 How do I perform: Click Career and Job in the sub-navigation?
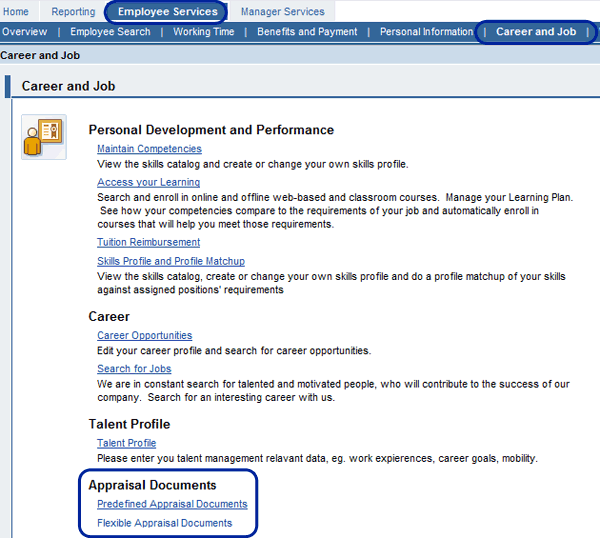pos(536,32)
